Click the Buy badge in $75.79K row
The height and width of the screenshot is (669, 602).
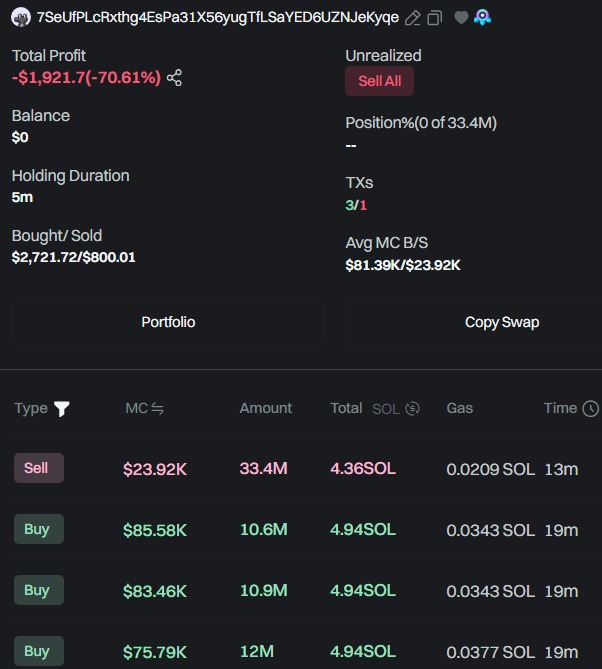pyautogui.click(x=39, y=651)
